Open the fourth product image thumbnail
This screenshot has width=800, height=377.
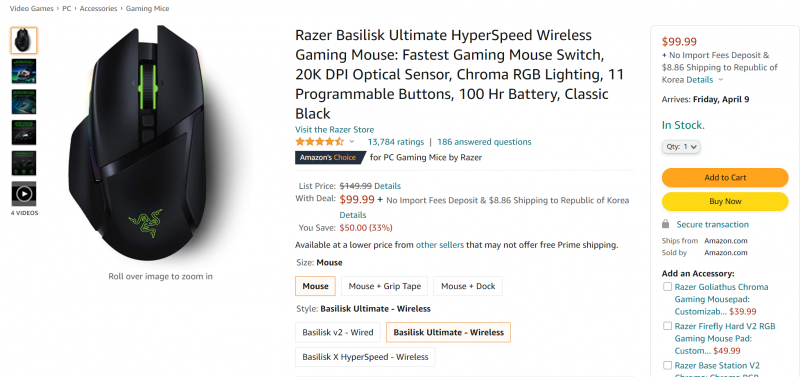click(24, 133)
